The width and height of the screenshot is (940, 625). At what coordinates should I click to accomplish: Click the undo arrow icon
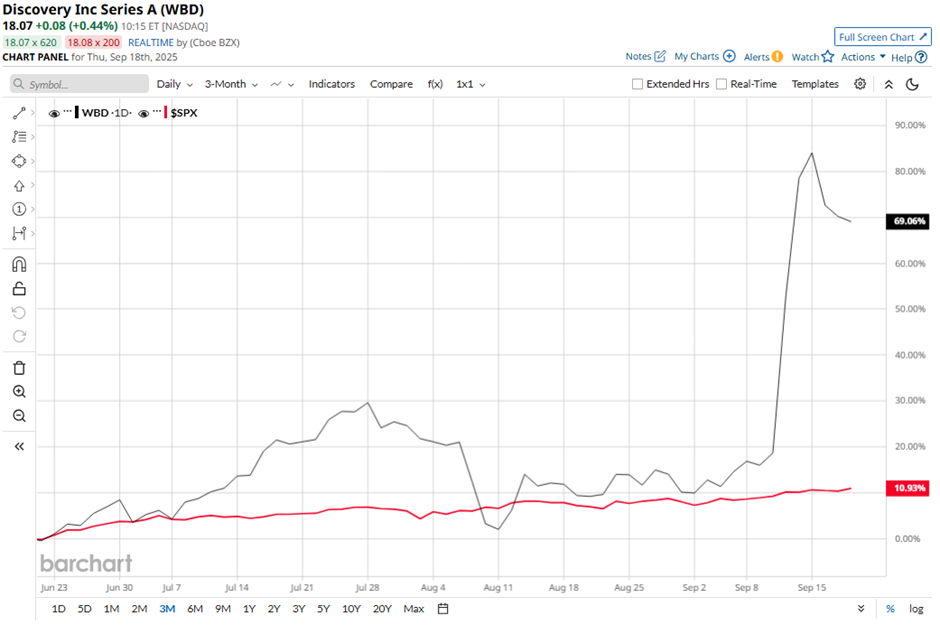(x=19, y=313)
